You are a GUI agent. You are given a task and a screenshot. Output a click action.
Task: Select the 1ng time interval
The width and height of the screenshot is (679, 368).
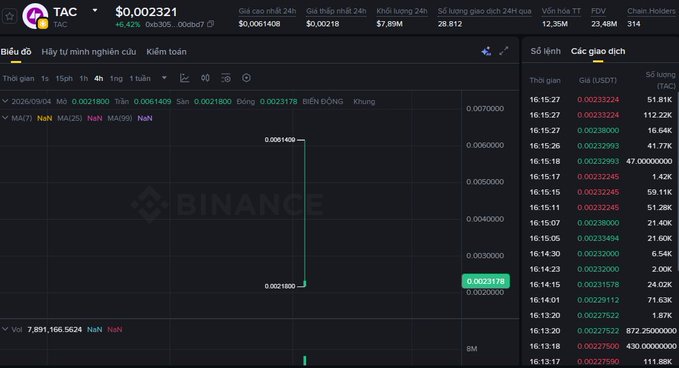coord(116,78)
